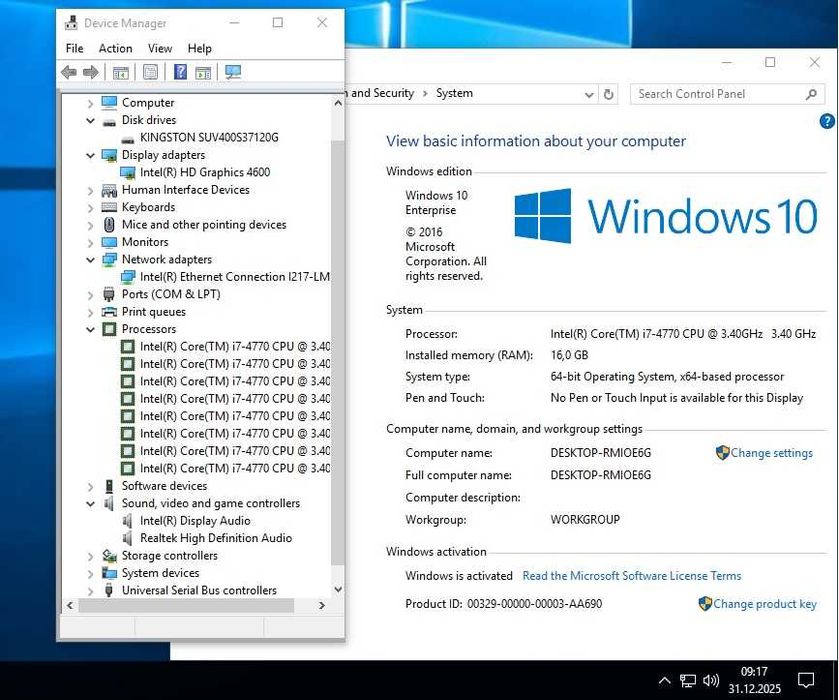The height and width of the screenshot is (700, 839).
Task: Open the View menu in Device Manager
Action: [160, 48]
